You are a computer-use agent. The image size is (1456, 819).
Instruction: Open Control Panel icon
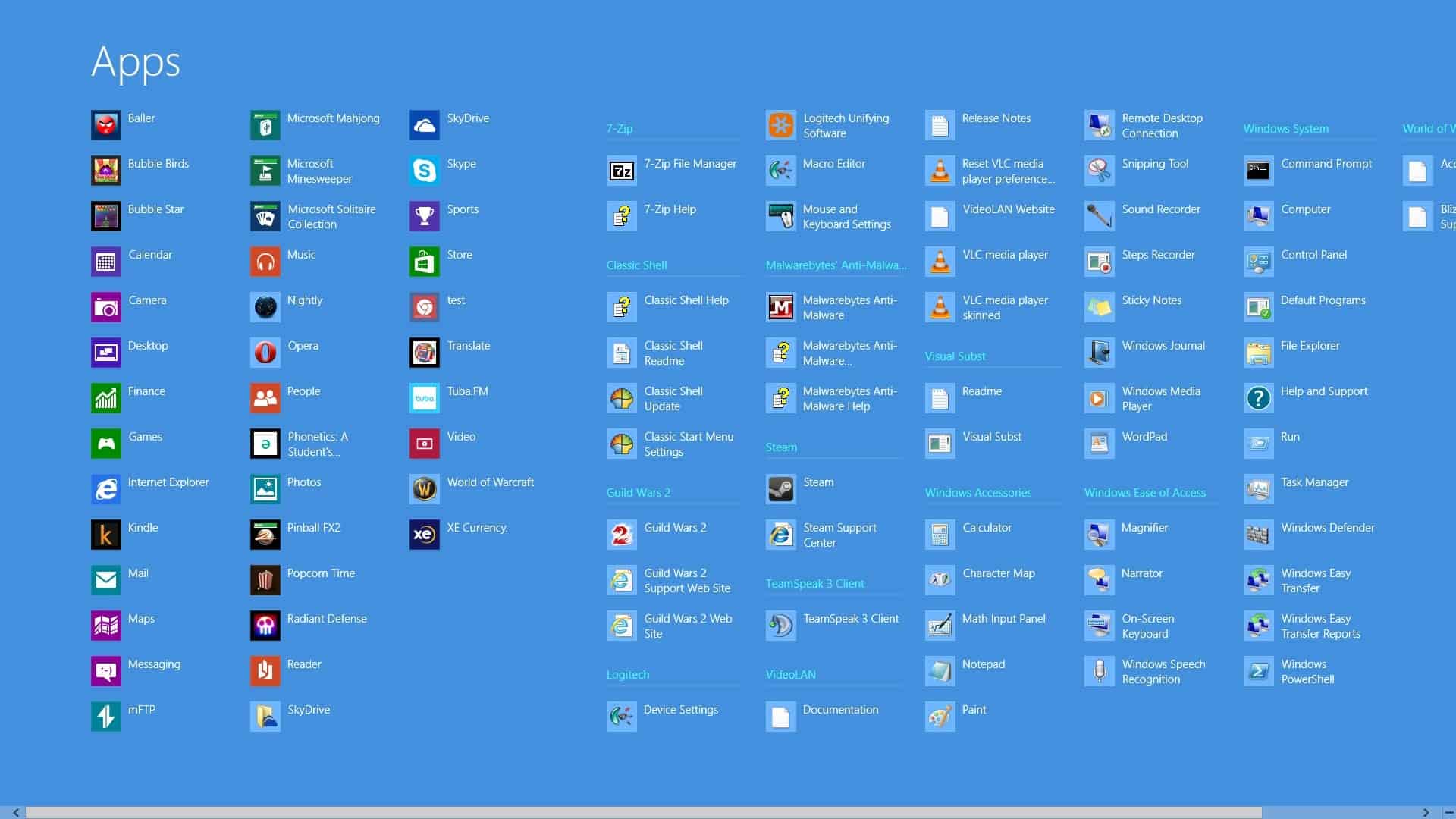1259,262
